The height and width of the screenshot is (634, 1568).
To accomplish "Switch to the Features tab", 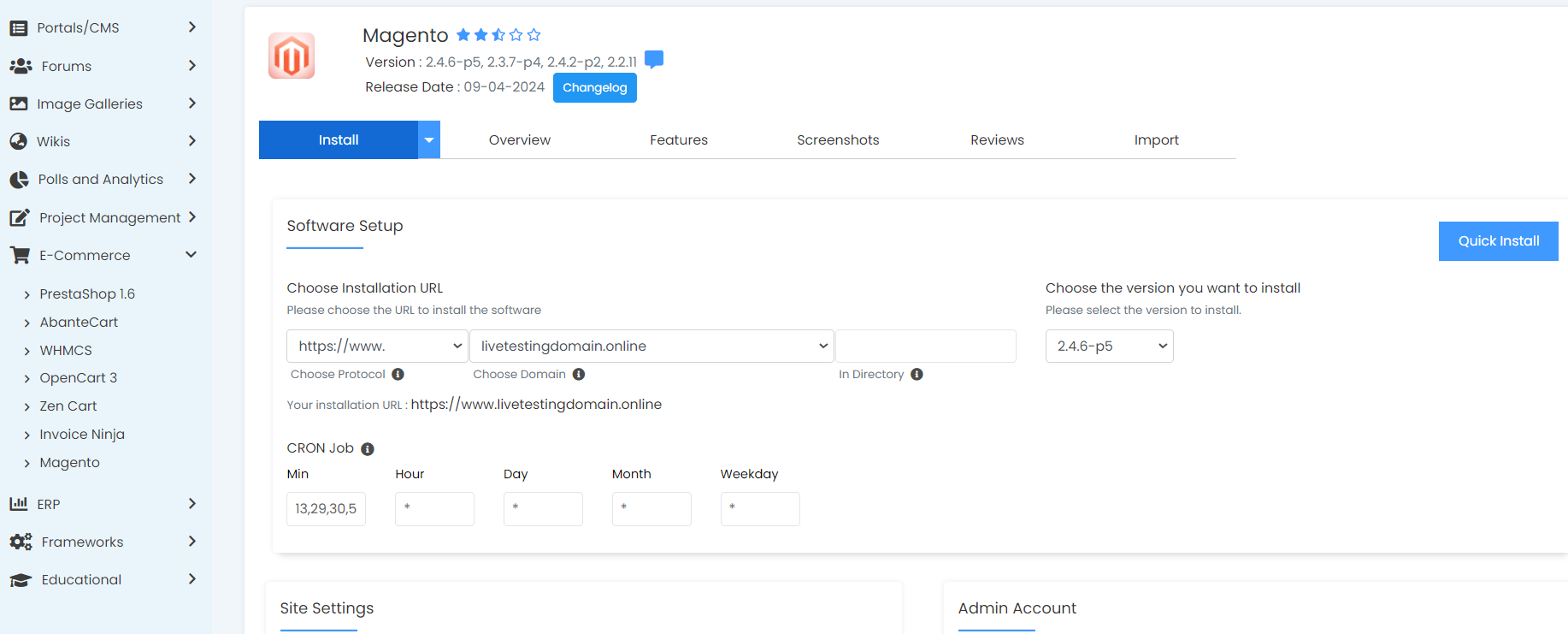I will click(679, 139).
